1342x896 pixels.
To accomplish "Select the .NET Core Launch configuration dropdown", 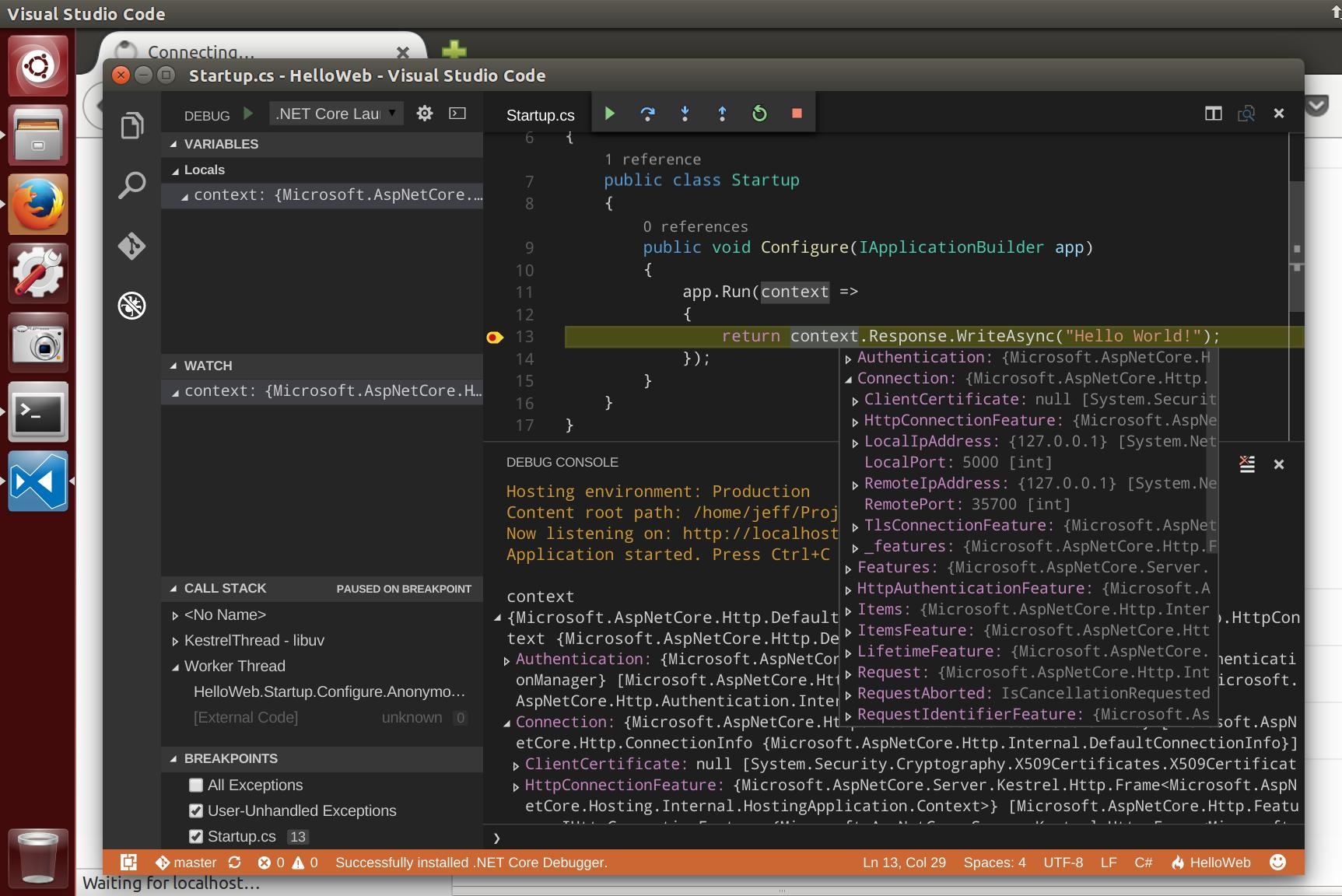I will pos(337,114).
